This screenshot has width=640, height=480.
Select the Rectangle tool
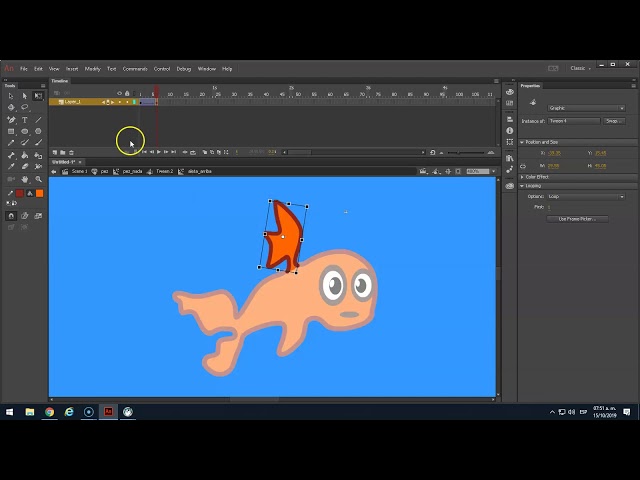tap(11, 131)
